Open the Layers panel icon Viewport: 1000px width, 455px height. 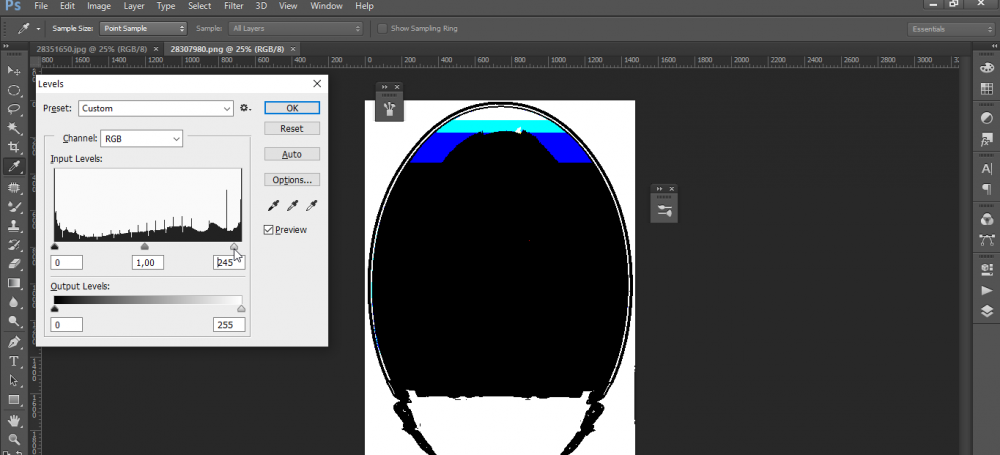coord(987,311)
